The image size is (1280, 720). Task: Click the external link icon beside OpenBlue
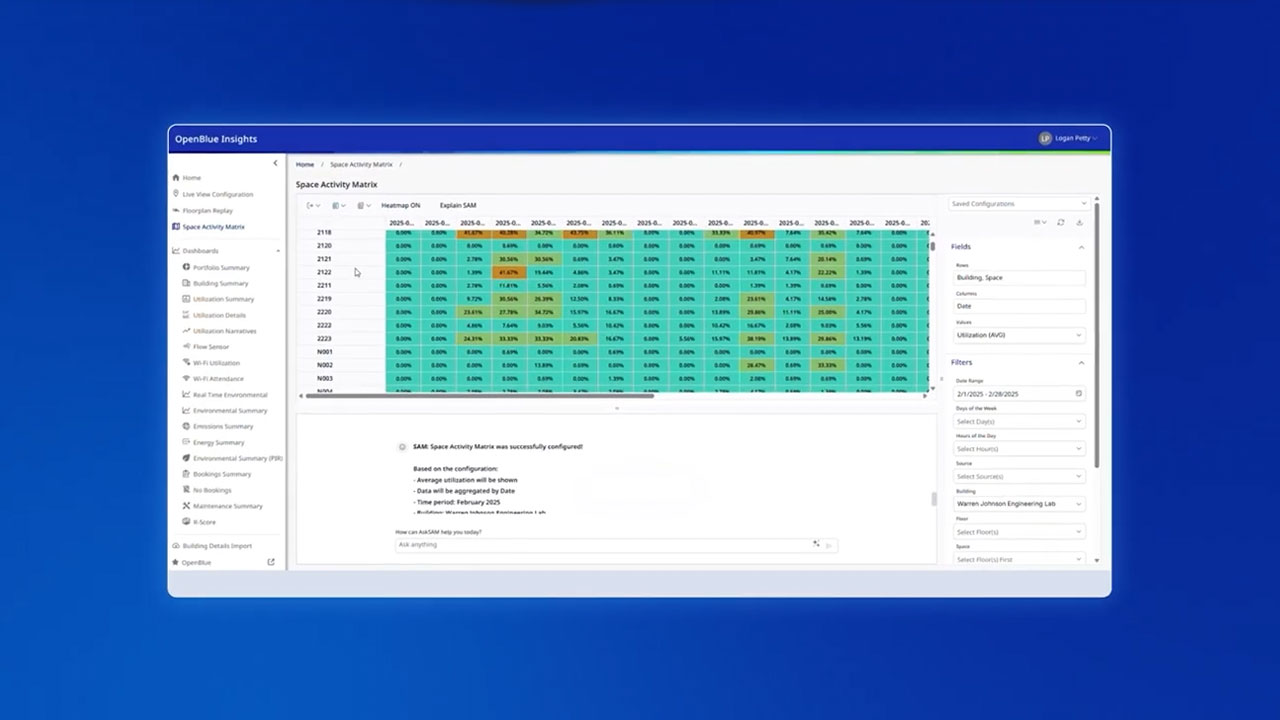(x=271, y=562)
